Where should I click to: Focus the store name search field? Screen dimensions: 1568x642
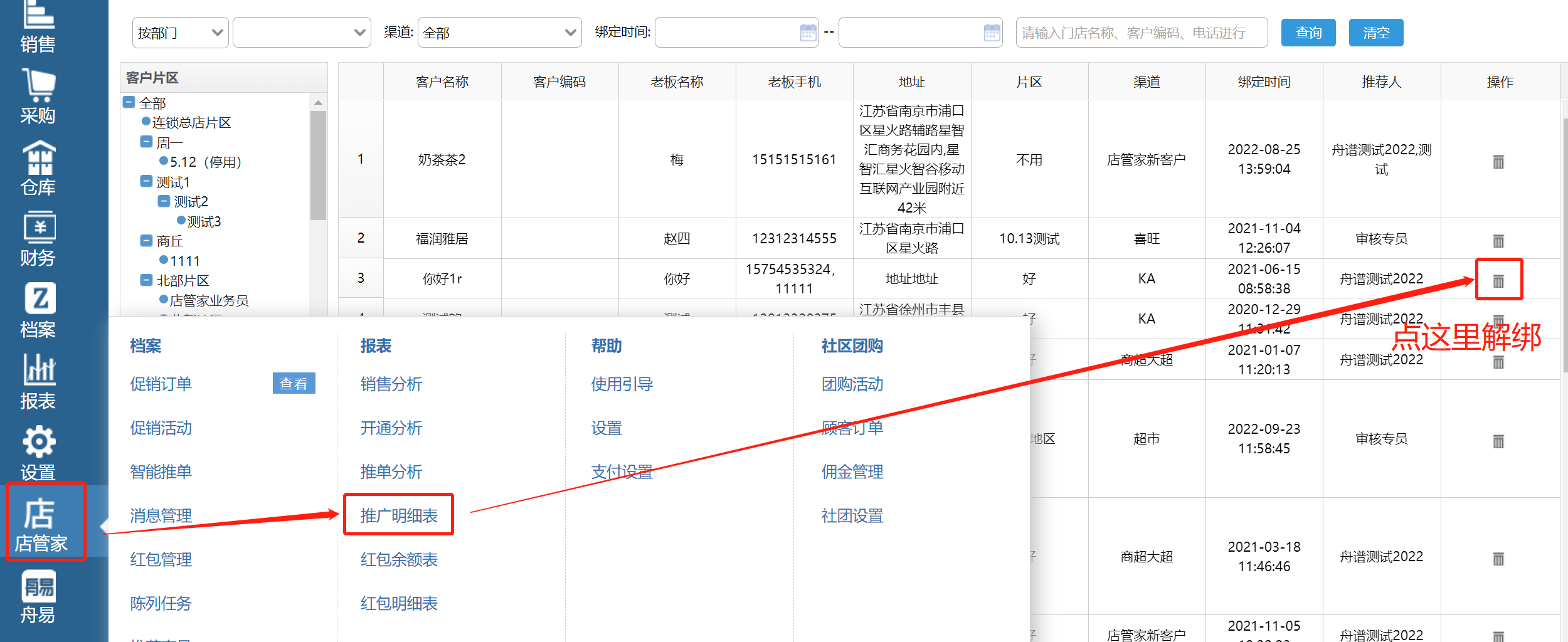click(1142, 33)
